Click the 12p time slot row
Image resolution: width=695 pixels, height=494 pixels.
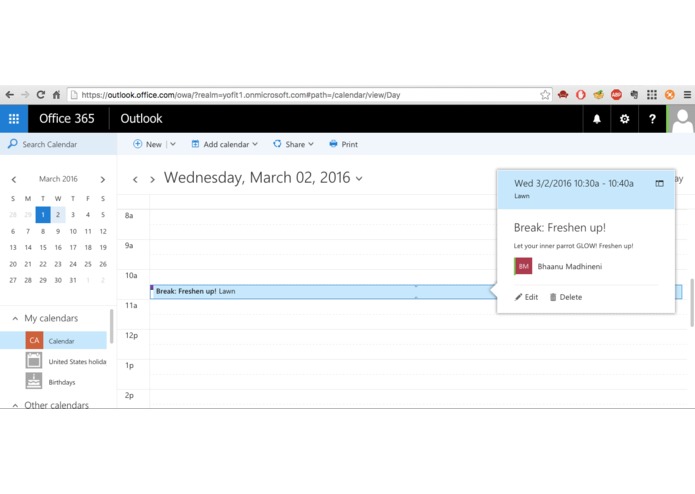tap(418, 344)
